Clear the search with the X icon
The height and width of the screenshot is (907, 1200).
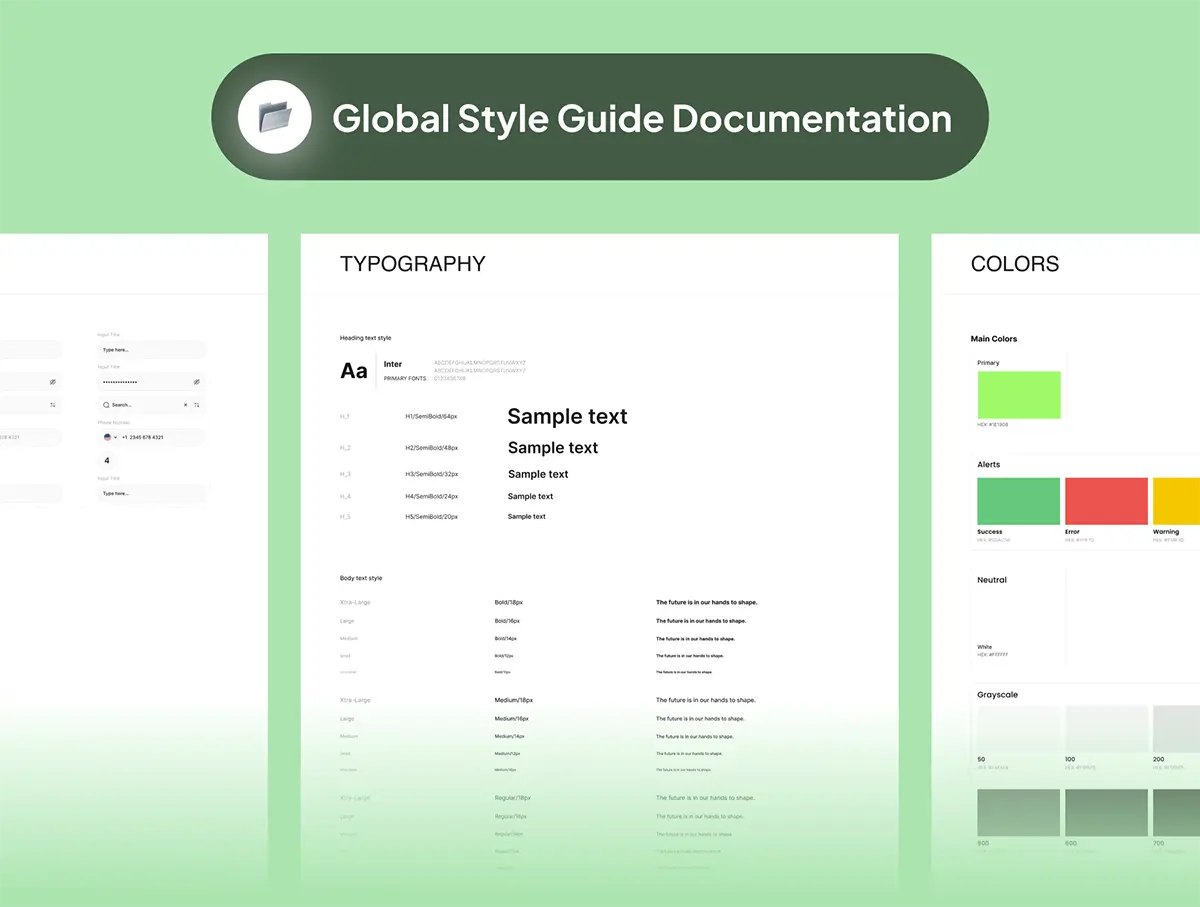185,405
